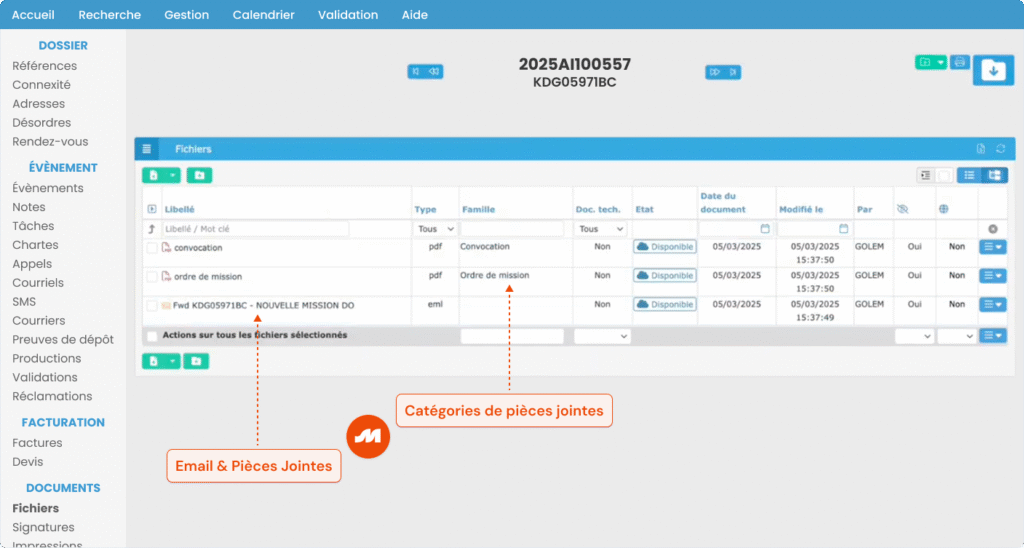Switch files to plain list view

click(x=969, y=175)
